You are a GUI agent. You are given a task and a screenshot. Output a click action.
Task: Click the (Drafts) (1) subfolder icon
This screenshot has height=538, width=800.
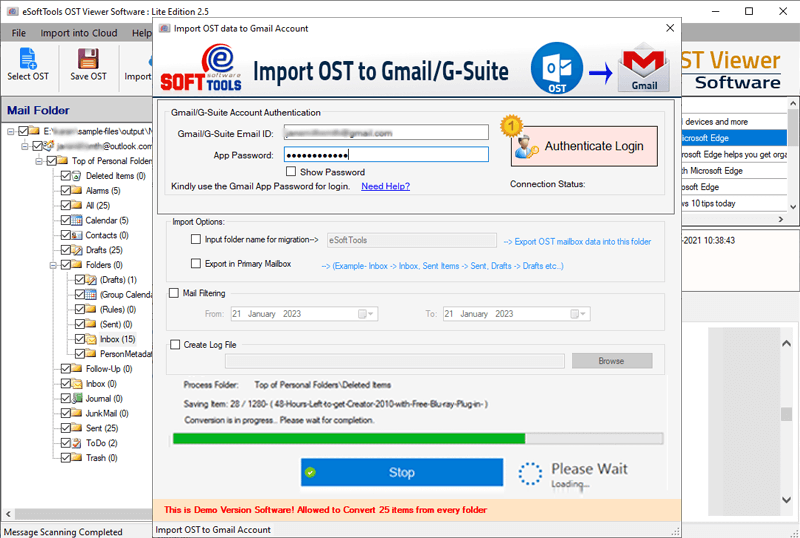pos(91,280)
